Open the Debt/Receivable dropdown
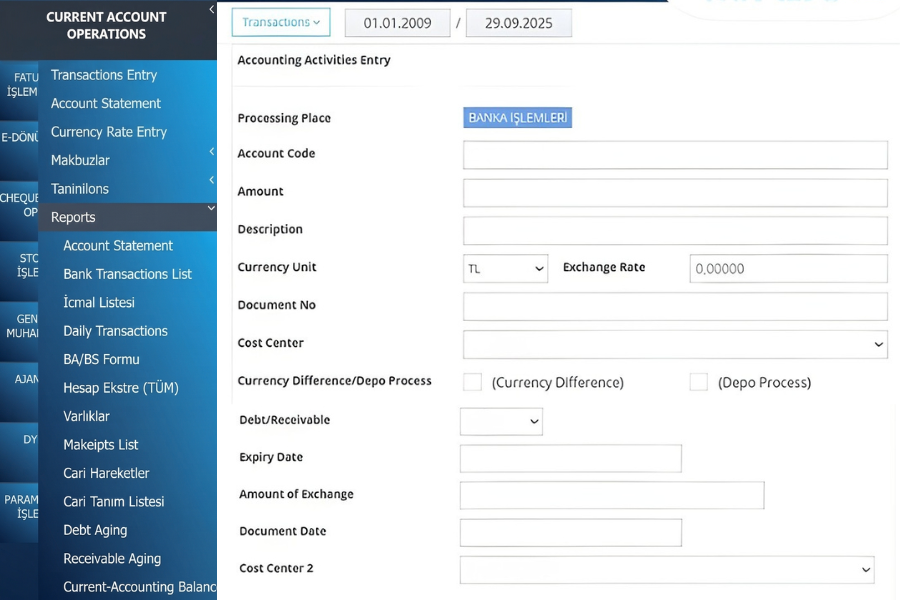Viewport: 900px width, 600px height. 501,421
